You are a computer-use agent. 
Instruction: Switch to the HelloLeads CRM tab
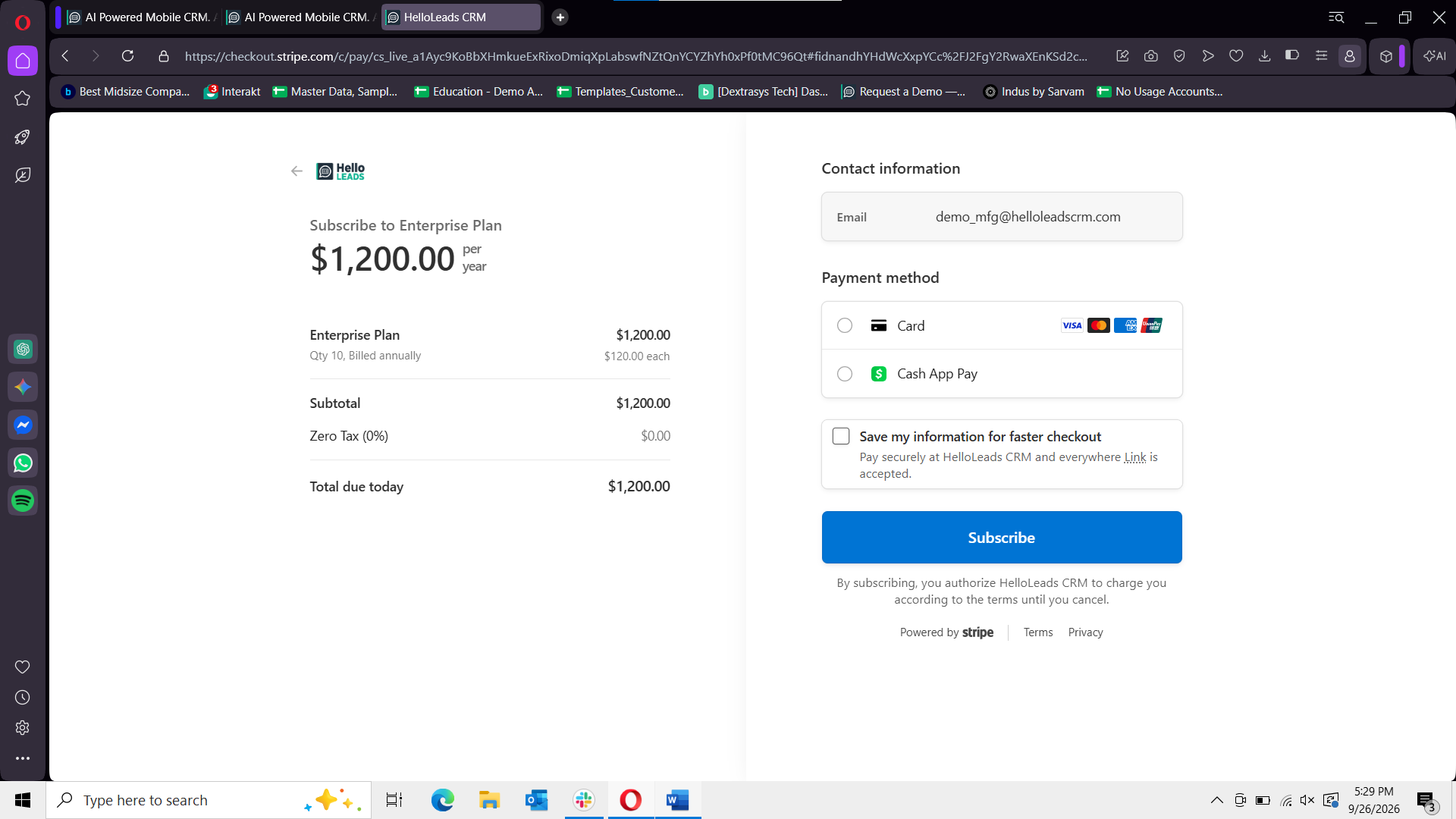pyautogui.click(x=461, y=17)
